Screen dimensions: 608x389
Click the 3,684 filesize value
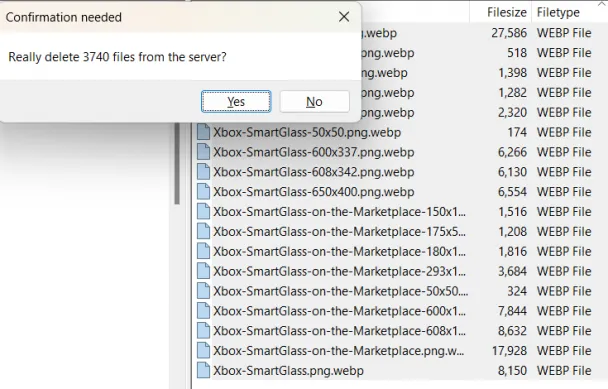coord(512,271)
